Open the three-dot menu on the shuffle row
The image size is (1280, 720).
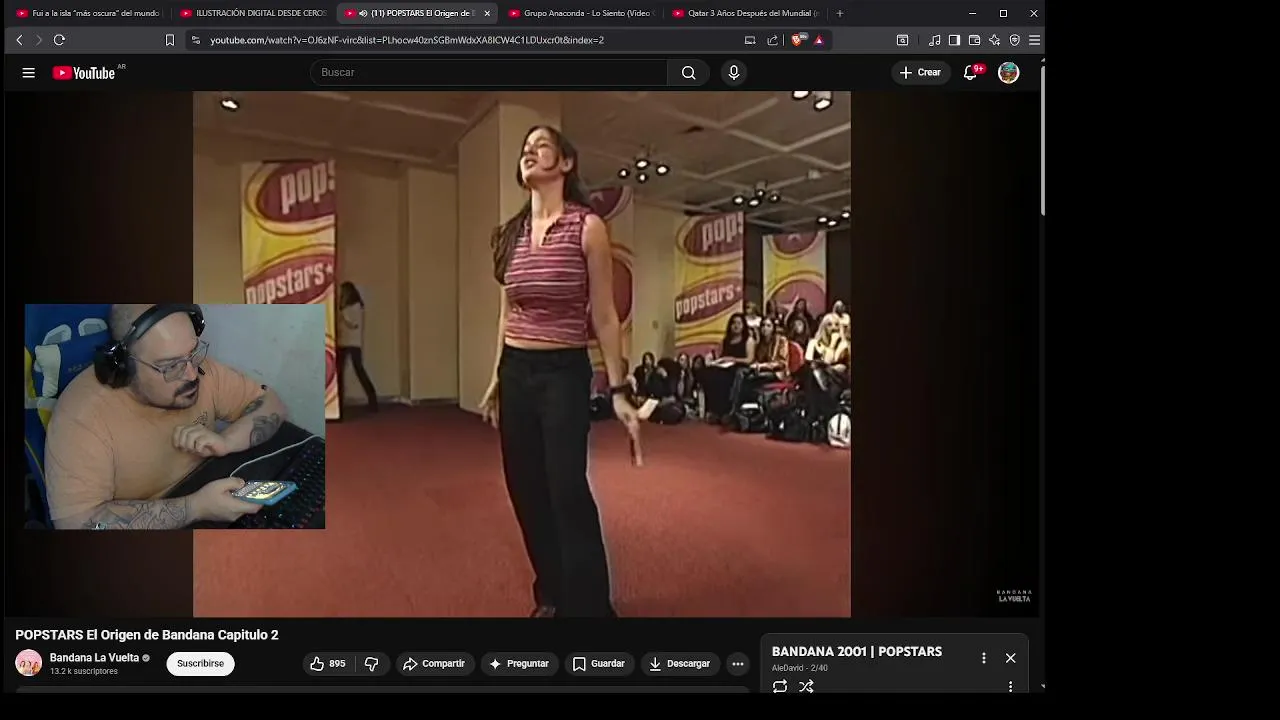pyautogui.click(x=1011, y=687)
